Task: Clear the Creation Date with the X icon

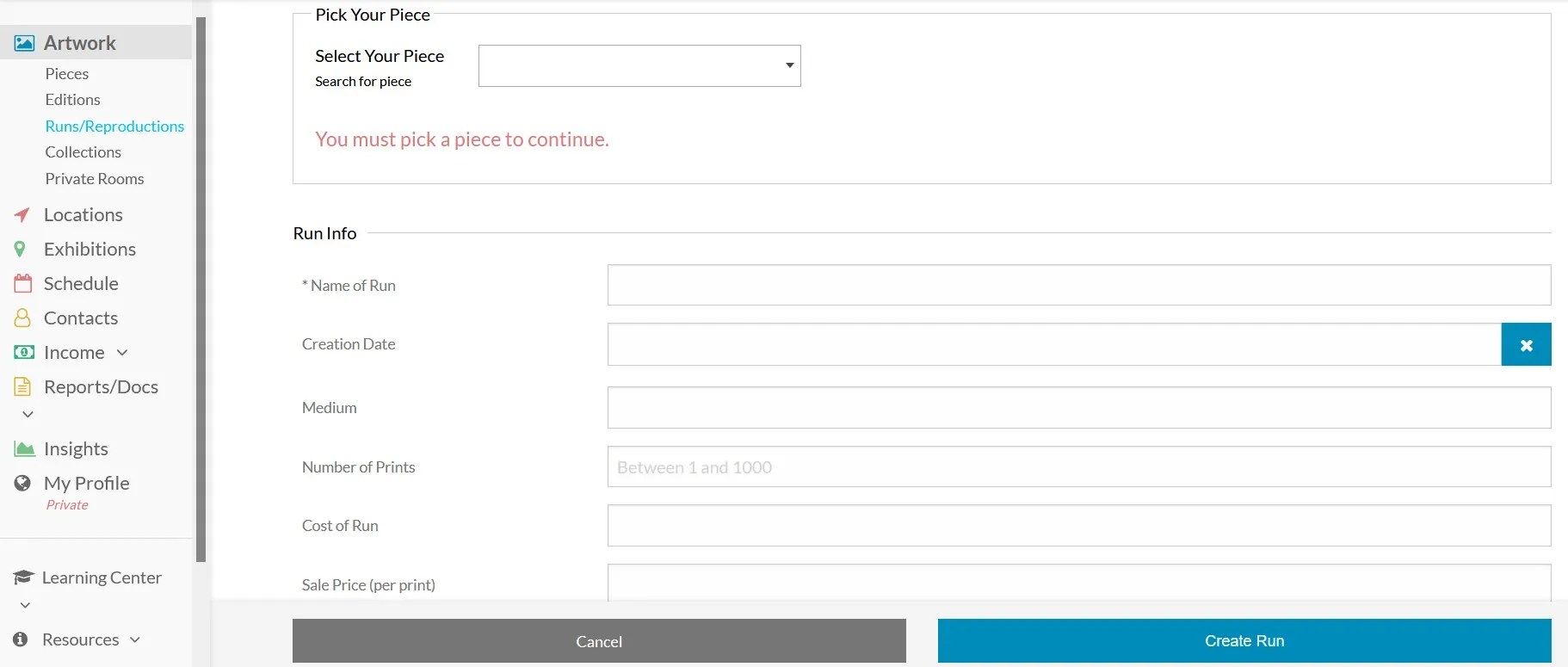Action: (x=1525, y=344)
